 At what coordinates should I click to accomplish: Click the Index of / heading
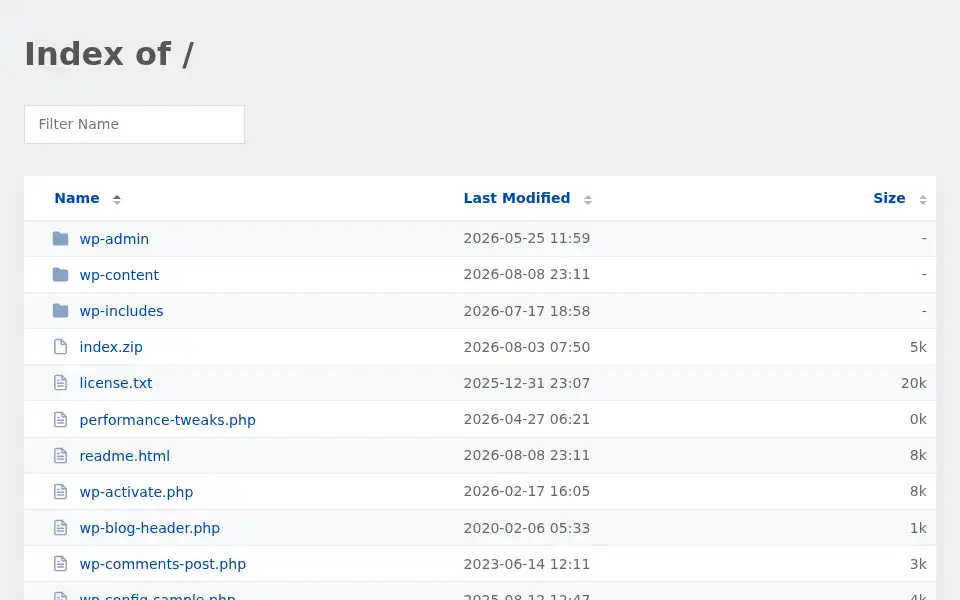point(109,54)
